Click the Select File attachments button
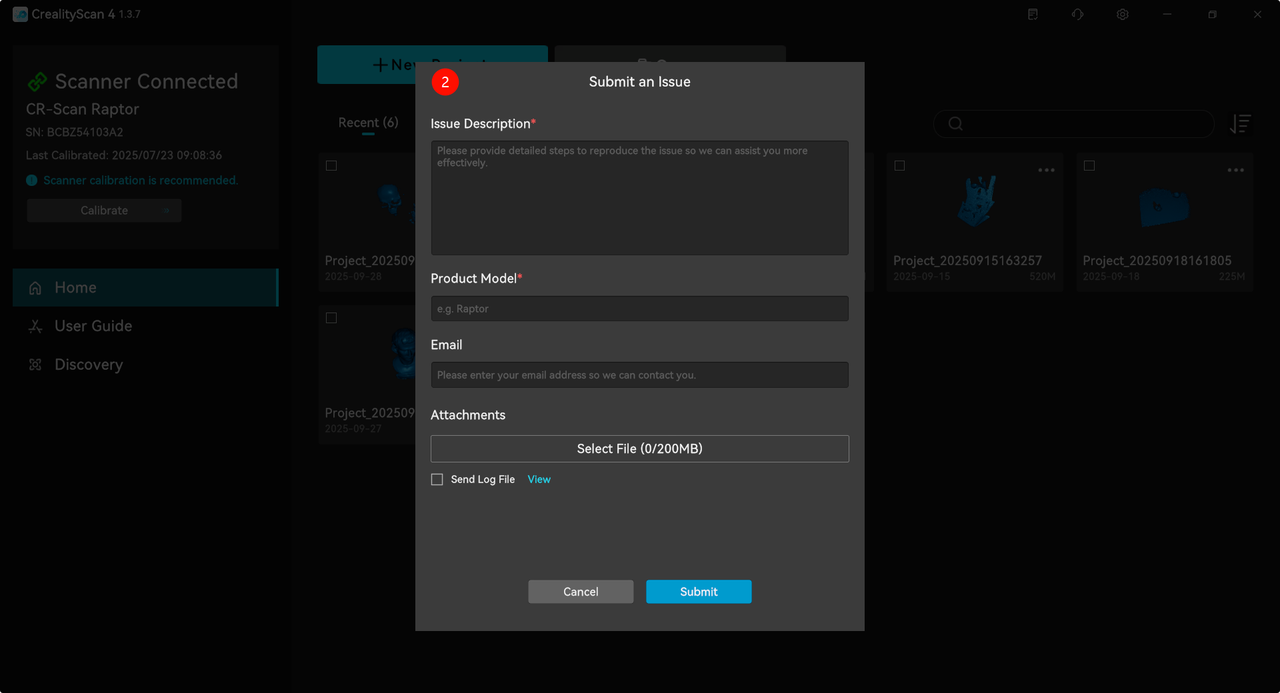Viewport: 1280px width, 693px height. pos(639,449)
